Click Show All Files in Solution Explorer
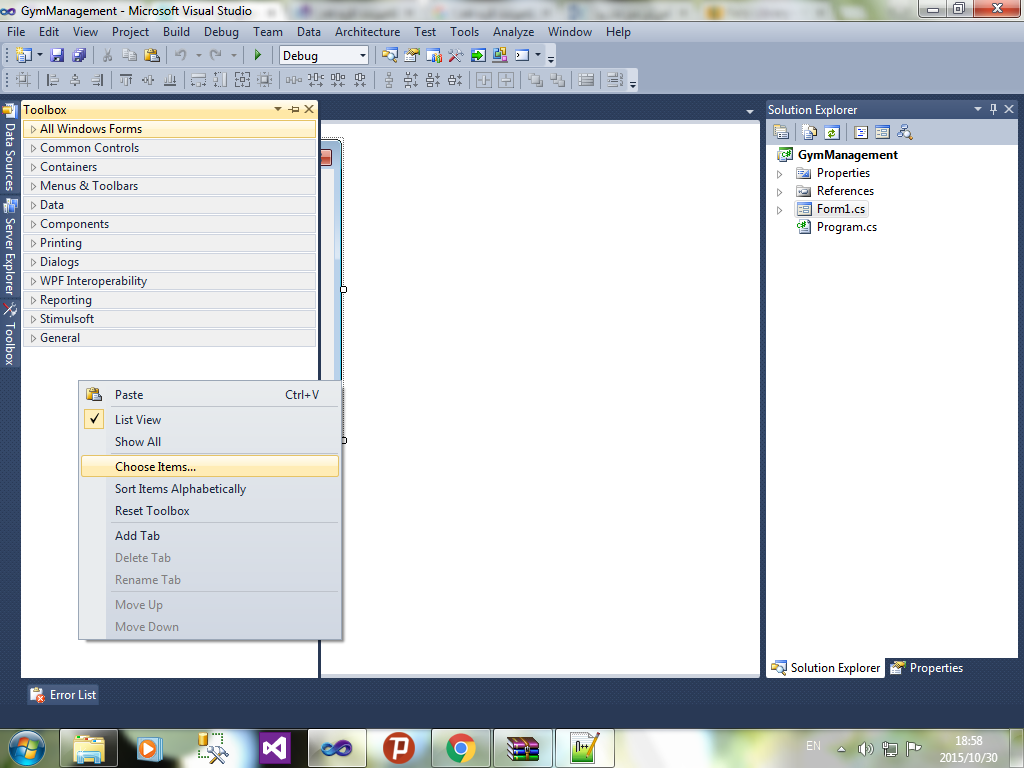The image size is (1024, 768). click(x=810, y=132)
